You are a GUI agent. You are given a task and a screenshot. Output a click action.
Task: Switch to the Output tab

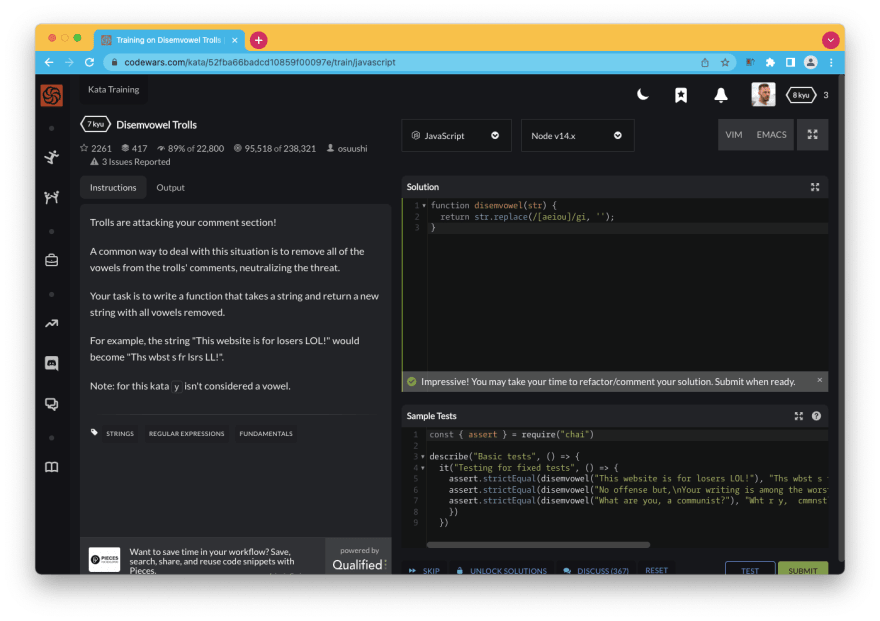point(170,187)
